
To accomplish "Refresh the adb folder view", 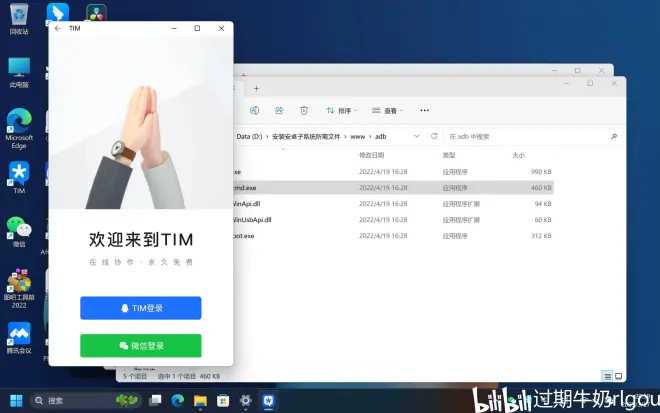I will pyautogui.click(x=434, y=136).
